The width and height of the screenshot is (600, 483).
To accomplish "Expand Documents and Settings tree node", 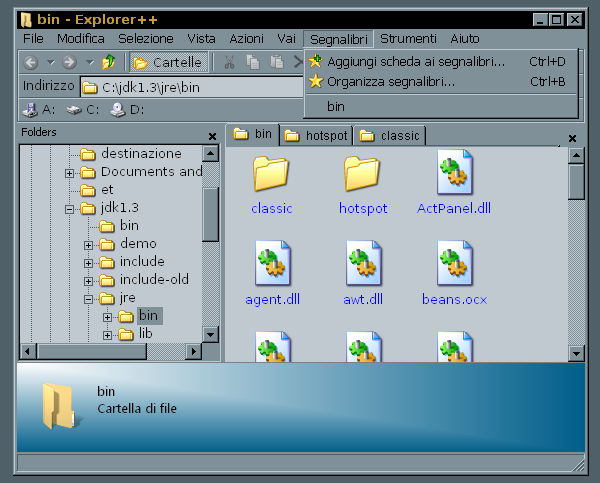I will (69, 173).
